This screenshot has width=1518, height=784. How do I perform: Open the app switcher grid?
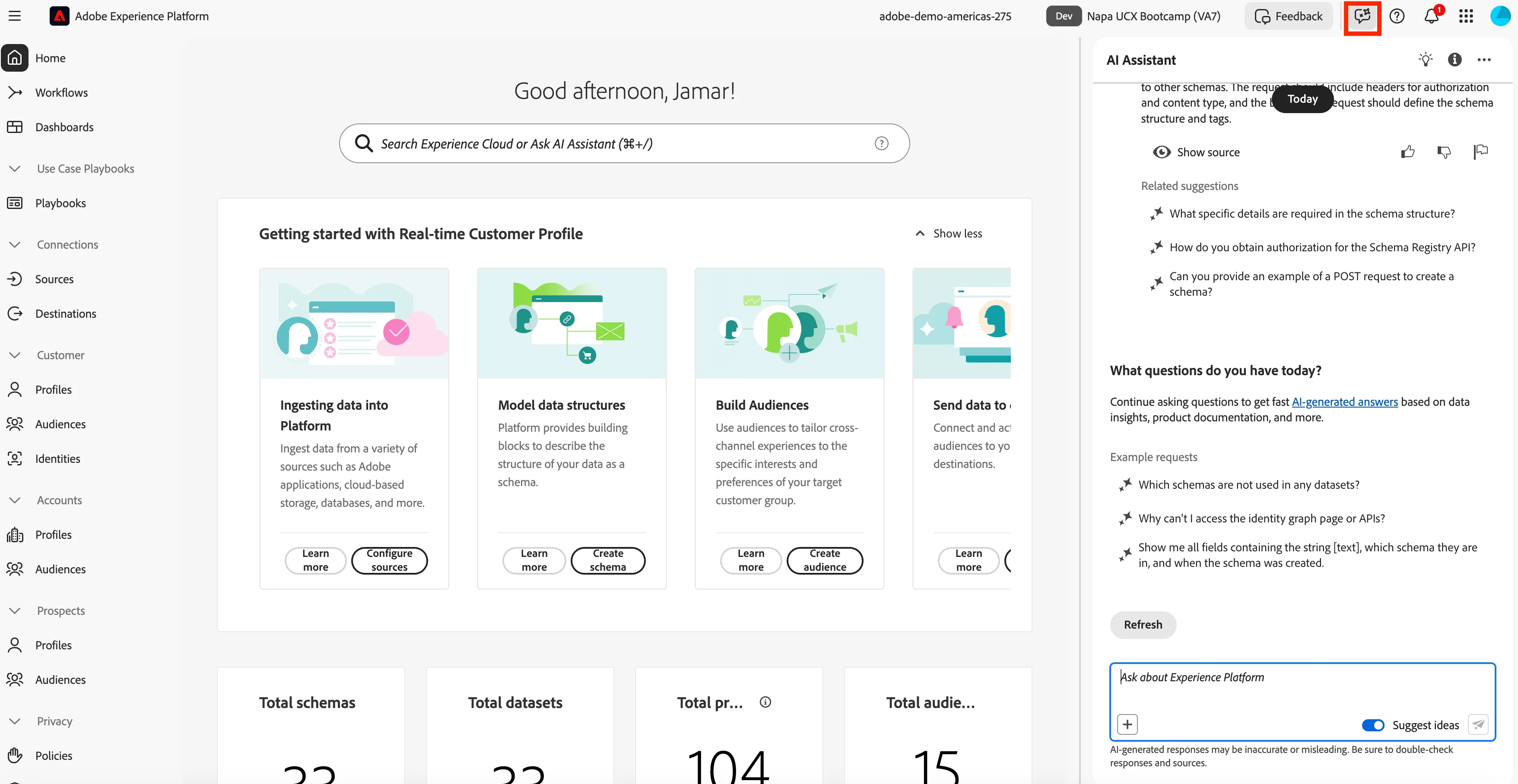(1466, 16)
